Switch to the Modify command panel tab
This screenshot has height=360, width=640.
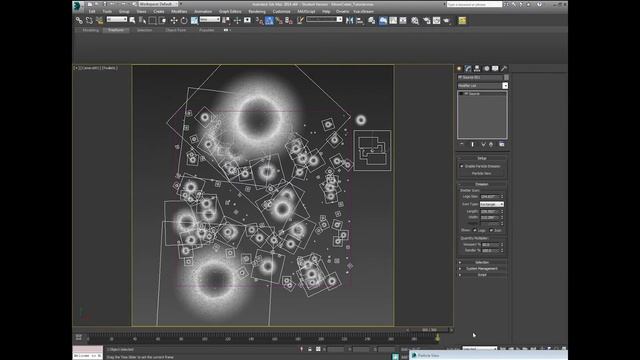[468, 69]
